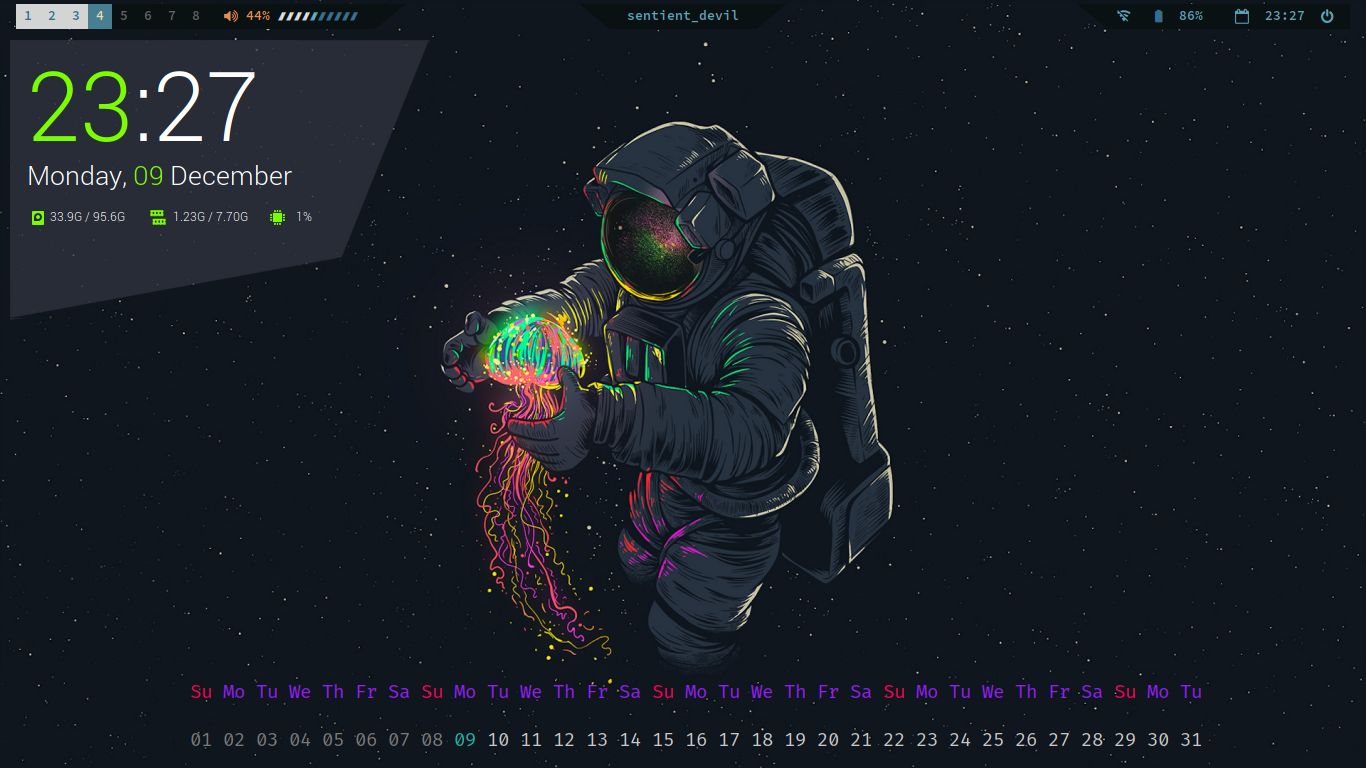The width and height of the screenshot is (1366, 768).
Task: Switch to workspace 5
Action: coord(124,16)
